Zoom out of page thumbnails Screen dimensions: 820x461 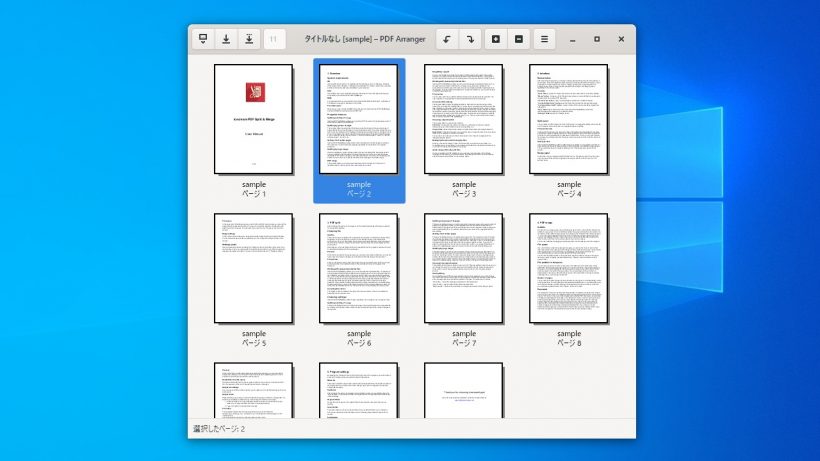pos(519,39)
